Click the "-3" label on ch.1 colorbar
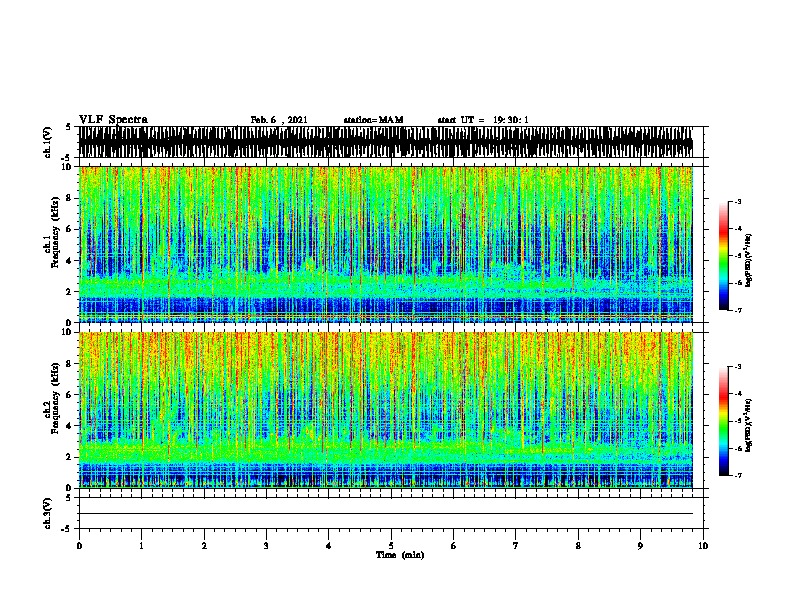The height and width of the screenshot is (612, 792). point(737,201)
